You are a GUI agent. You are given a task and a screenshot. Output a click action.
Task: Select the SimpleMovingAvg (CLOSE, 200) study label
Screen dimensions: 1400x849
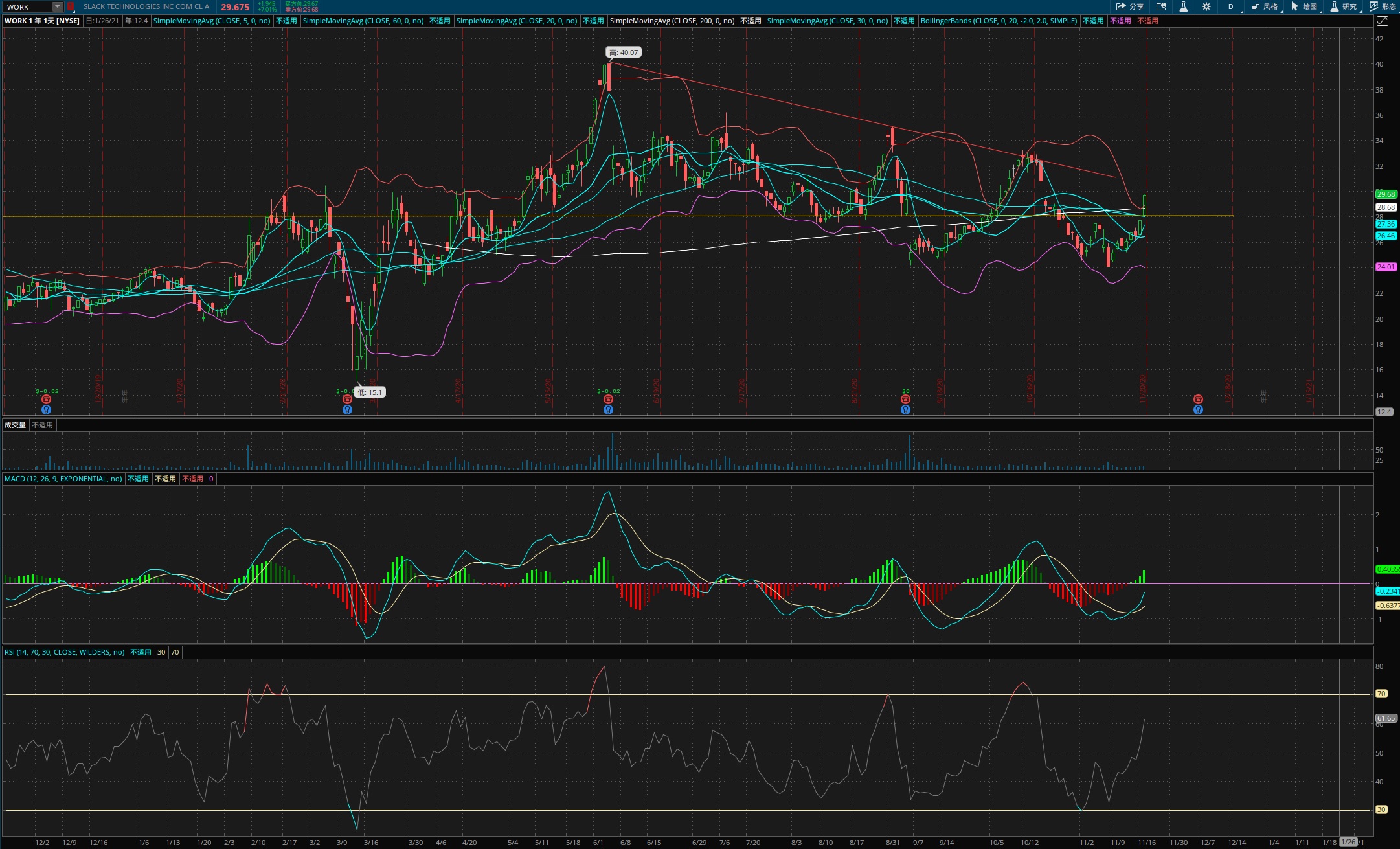tap(672, 21)
